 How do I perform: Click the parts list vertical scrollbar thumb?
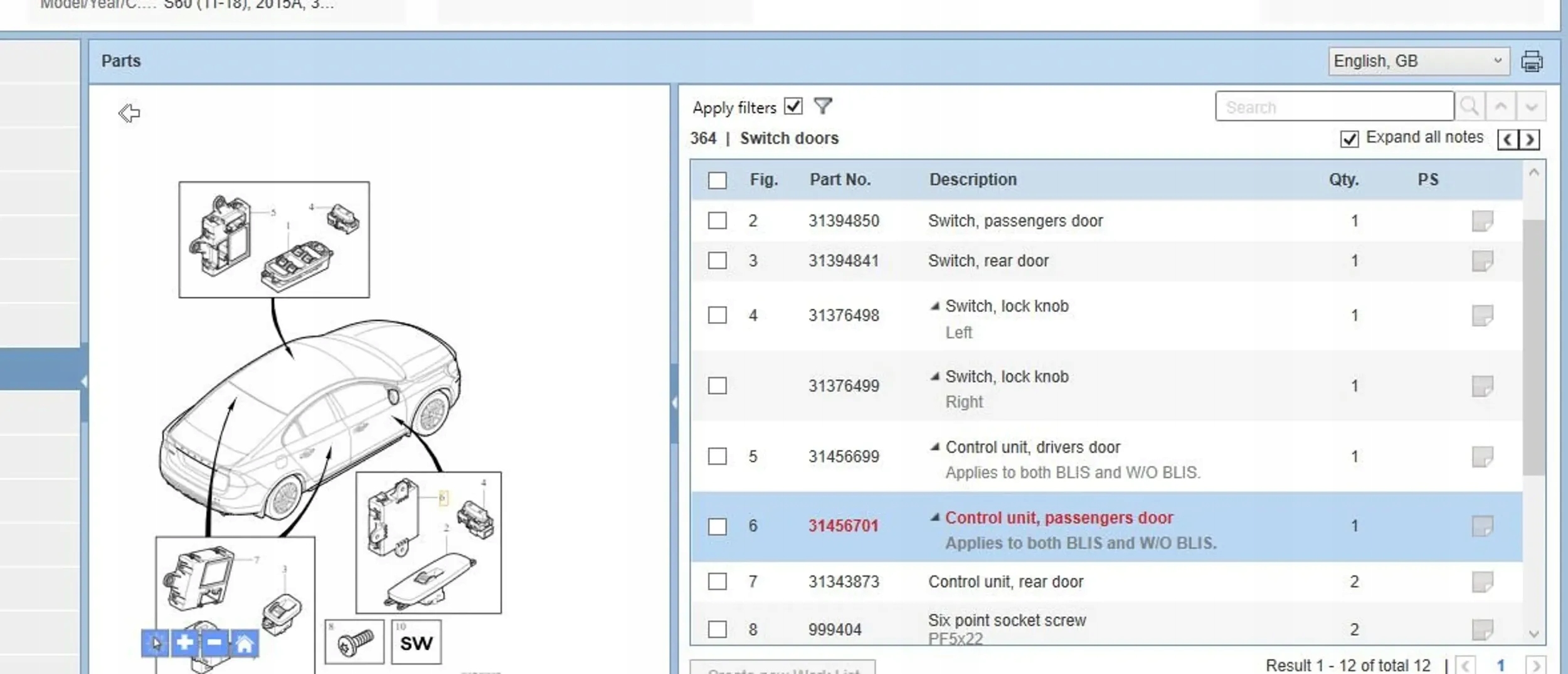[x=1534, y=347]
